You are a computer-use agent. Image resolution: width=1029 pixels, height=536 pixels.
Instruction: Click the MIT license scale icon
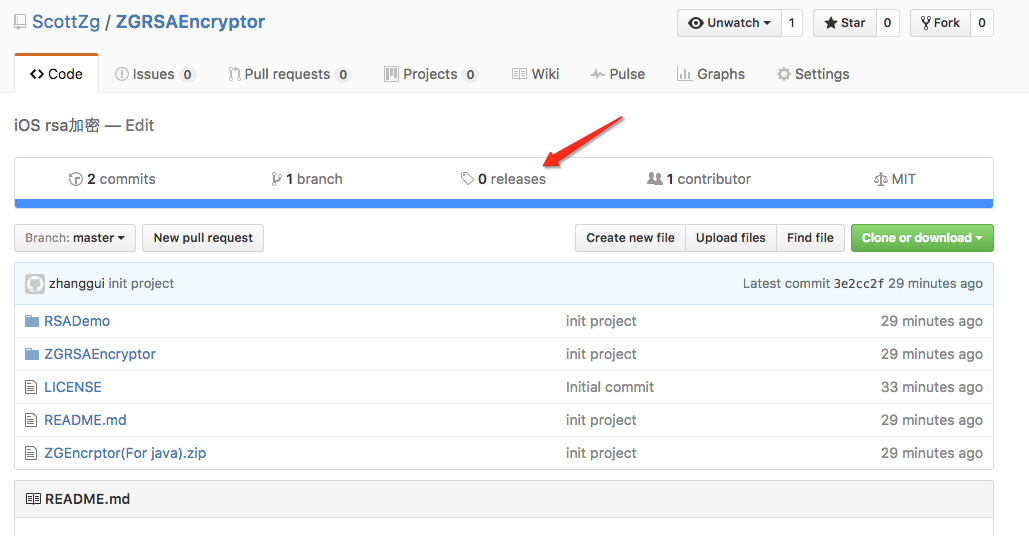click(880, 179)
